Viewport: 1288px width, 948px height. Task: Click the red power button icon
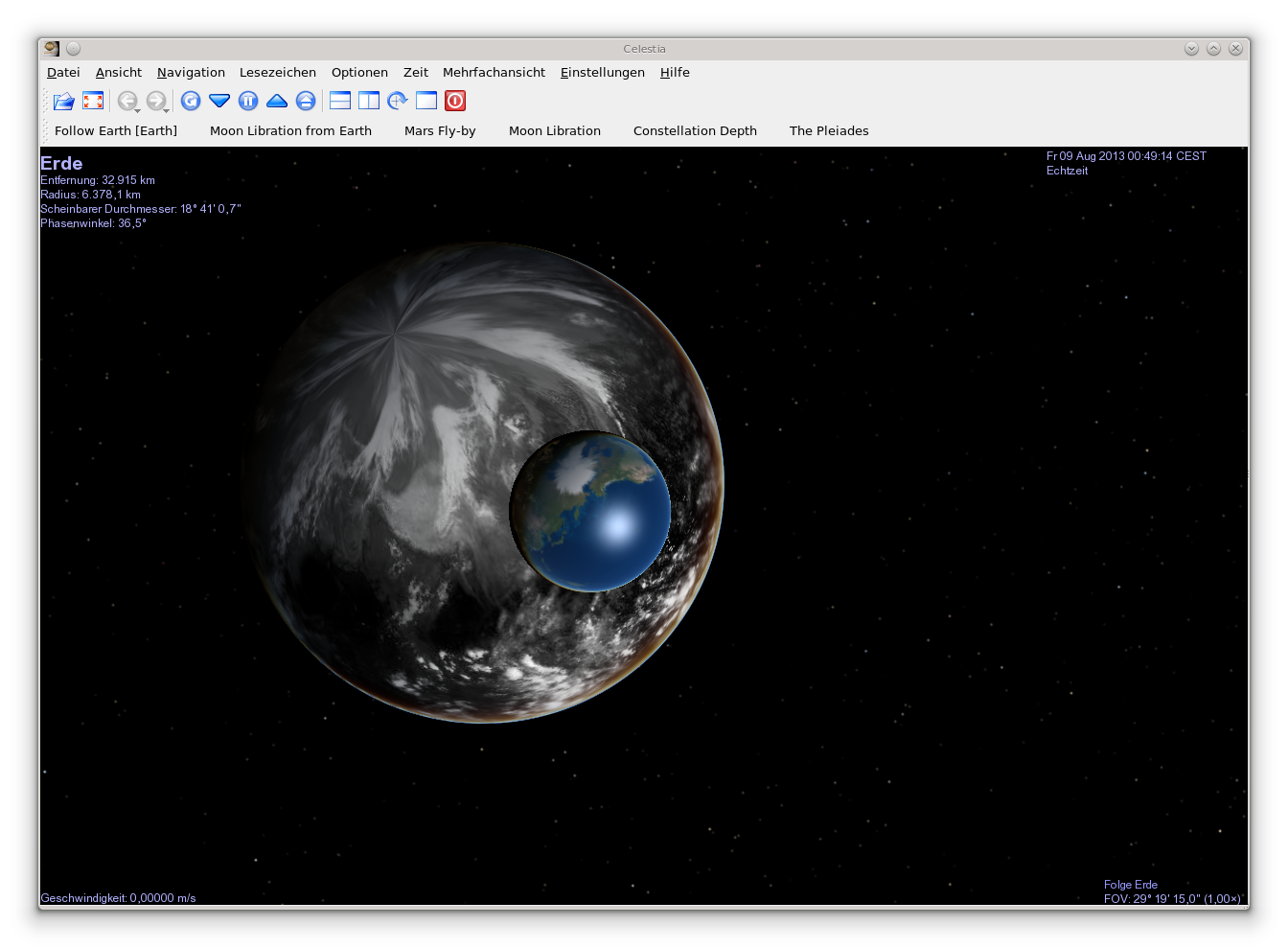455,101
